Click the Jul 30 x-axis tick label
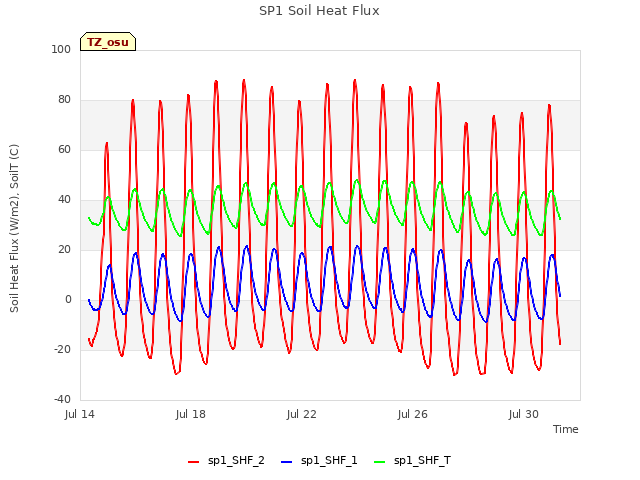Viewport: 640px width, 480px height. point(524,414)
